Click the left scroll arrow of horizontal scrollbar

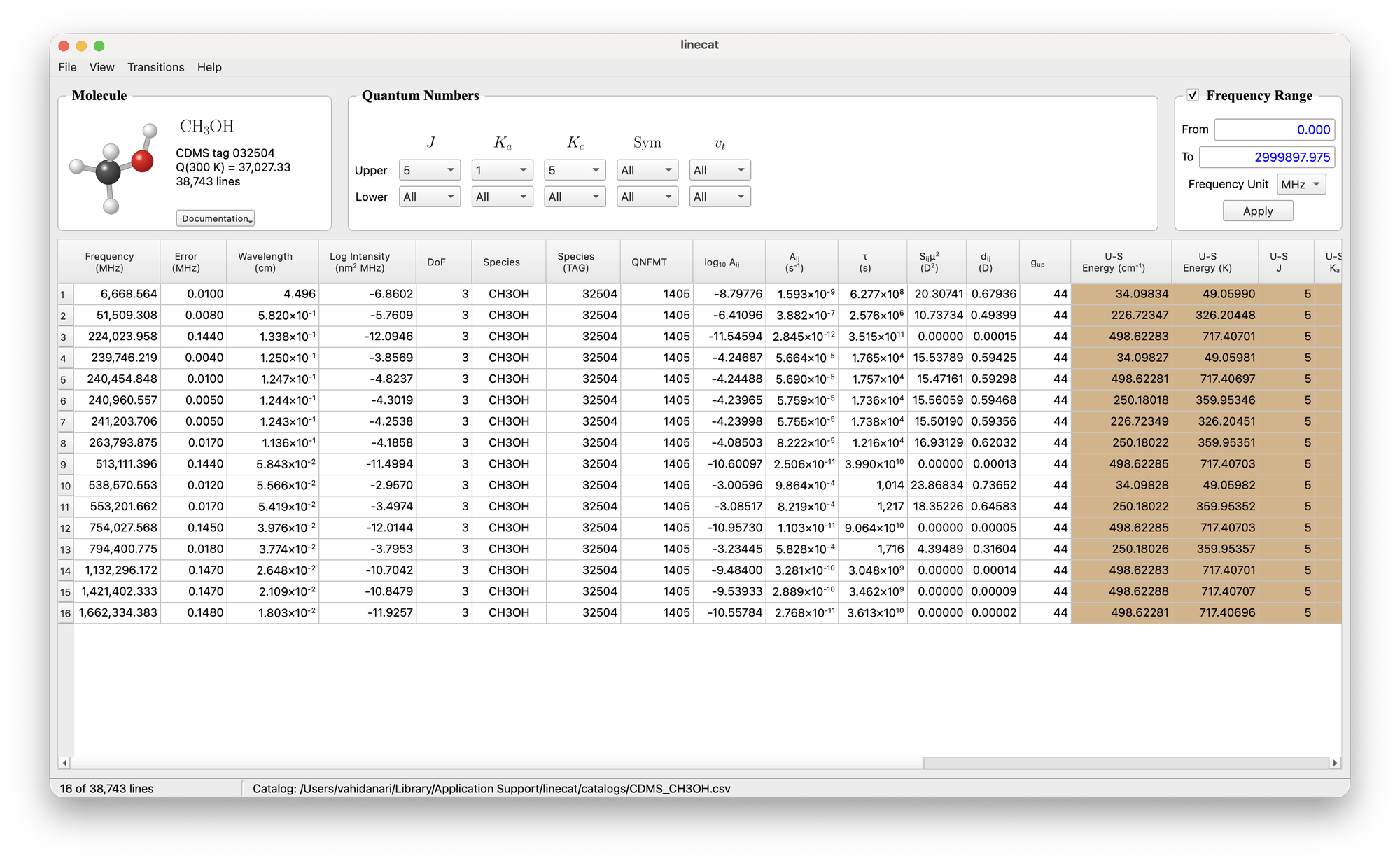[x=65, y=763]
